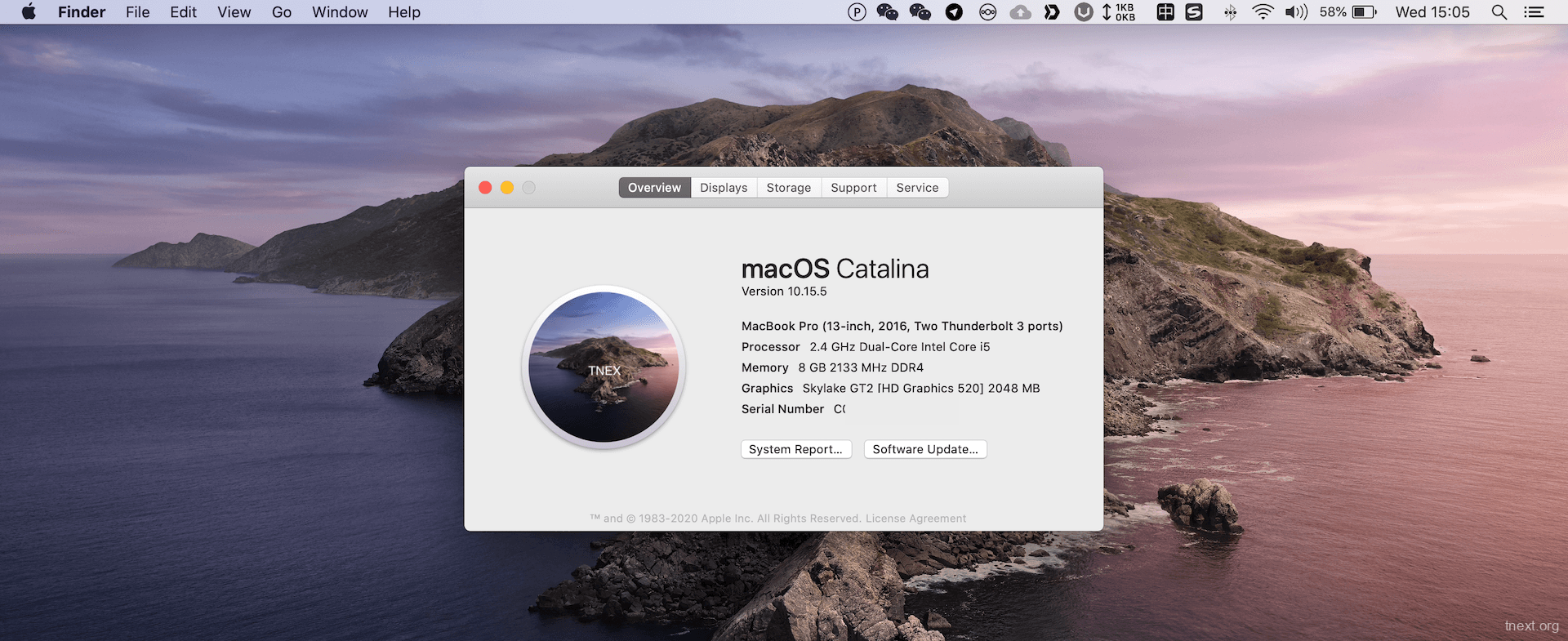Viewport: 1568px width, 641px height.
Task: Click the black square grid input icon
Action: point(1165,12)
